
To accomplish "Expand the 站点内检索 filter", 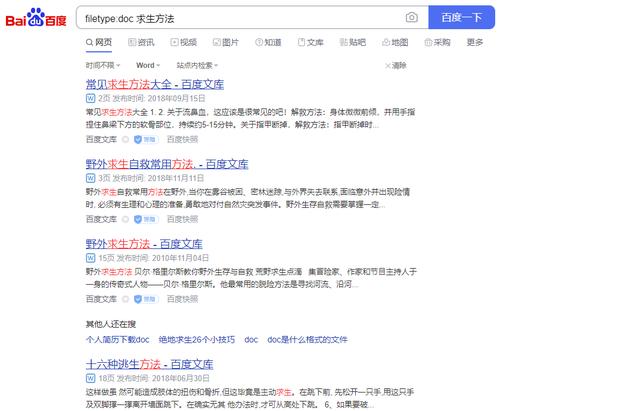I will click(x=197, y=65).
